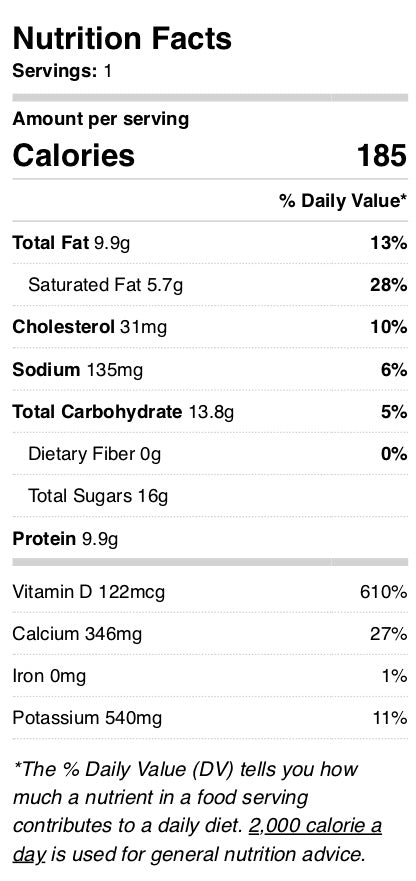The height and width of the screenshot is (881, 416).
Task: Click the 2,000 calorie a day link
Action: (x=315, y=826)
